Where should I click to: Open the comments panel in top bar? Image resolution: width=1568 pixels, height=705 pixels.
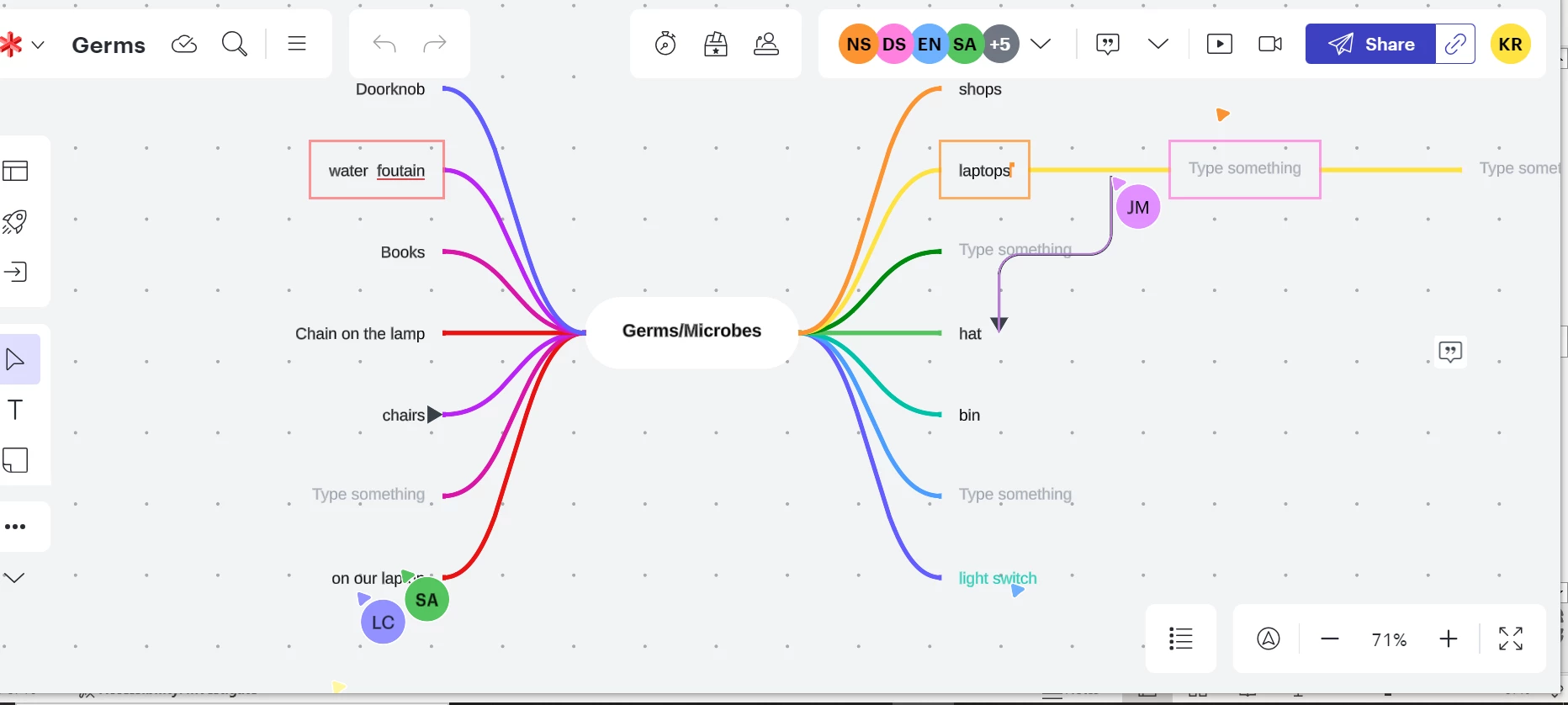(1108, 45)
